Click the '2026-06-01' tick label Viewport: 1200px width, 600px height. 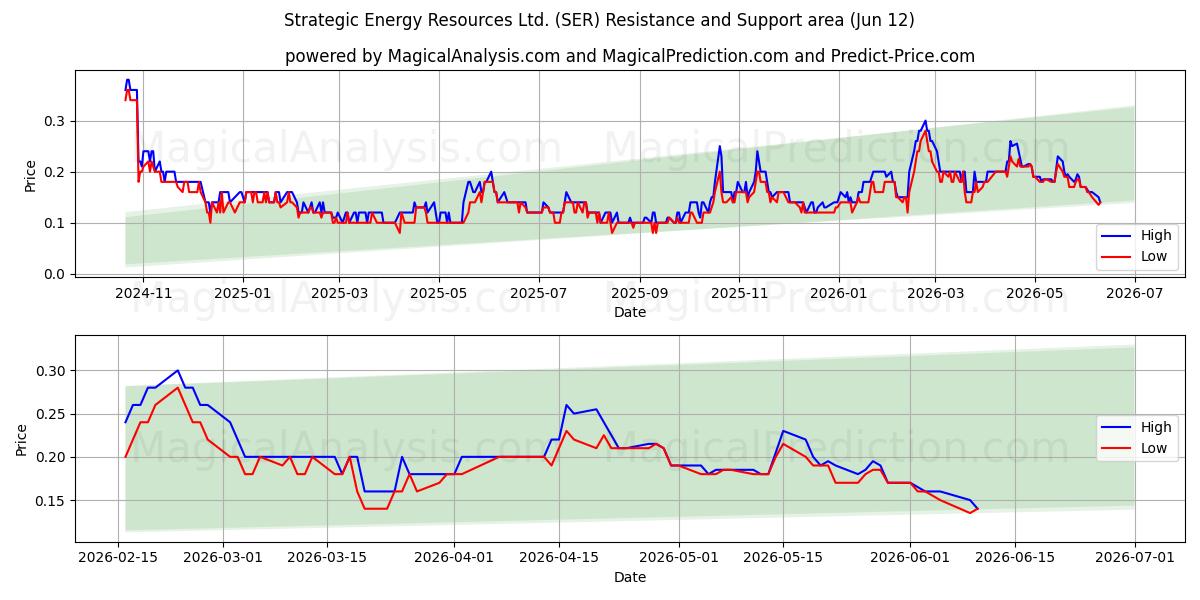click(911, 558)
